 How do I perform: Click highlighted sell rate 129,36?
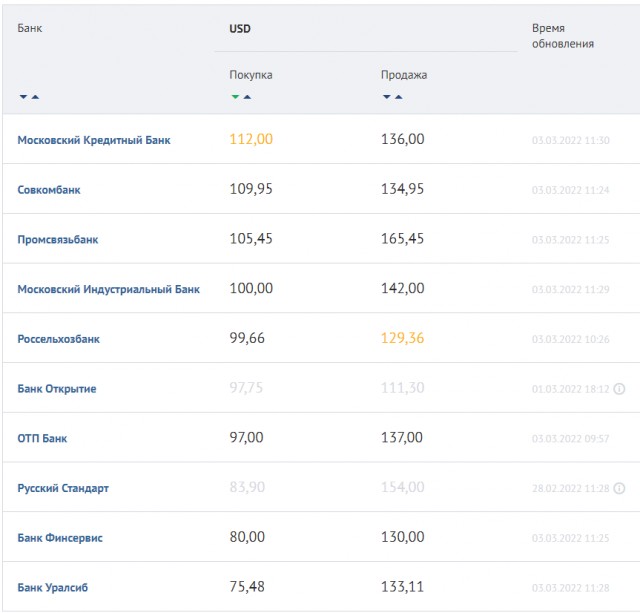point(402,338)
